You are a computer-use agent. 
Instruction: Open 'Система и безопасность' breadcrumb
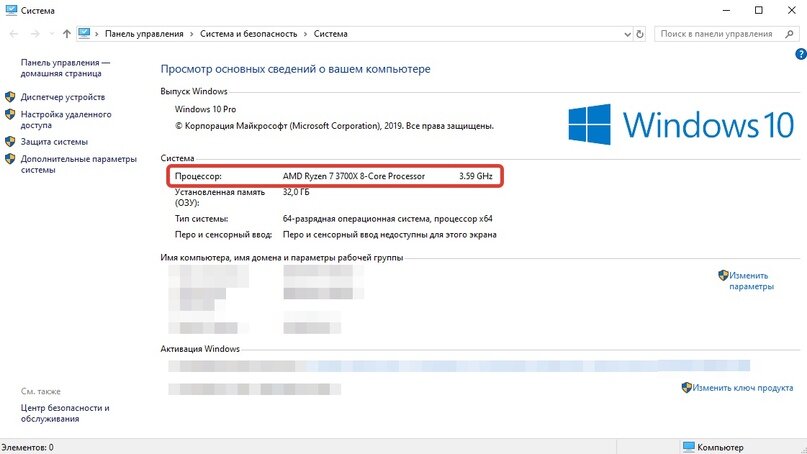pyautogui.click(x=249, y=34)
